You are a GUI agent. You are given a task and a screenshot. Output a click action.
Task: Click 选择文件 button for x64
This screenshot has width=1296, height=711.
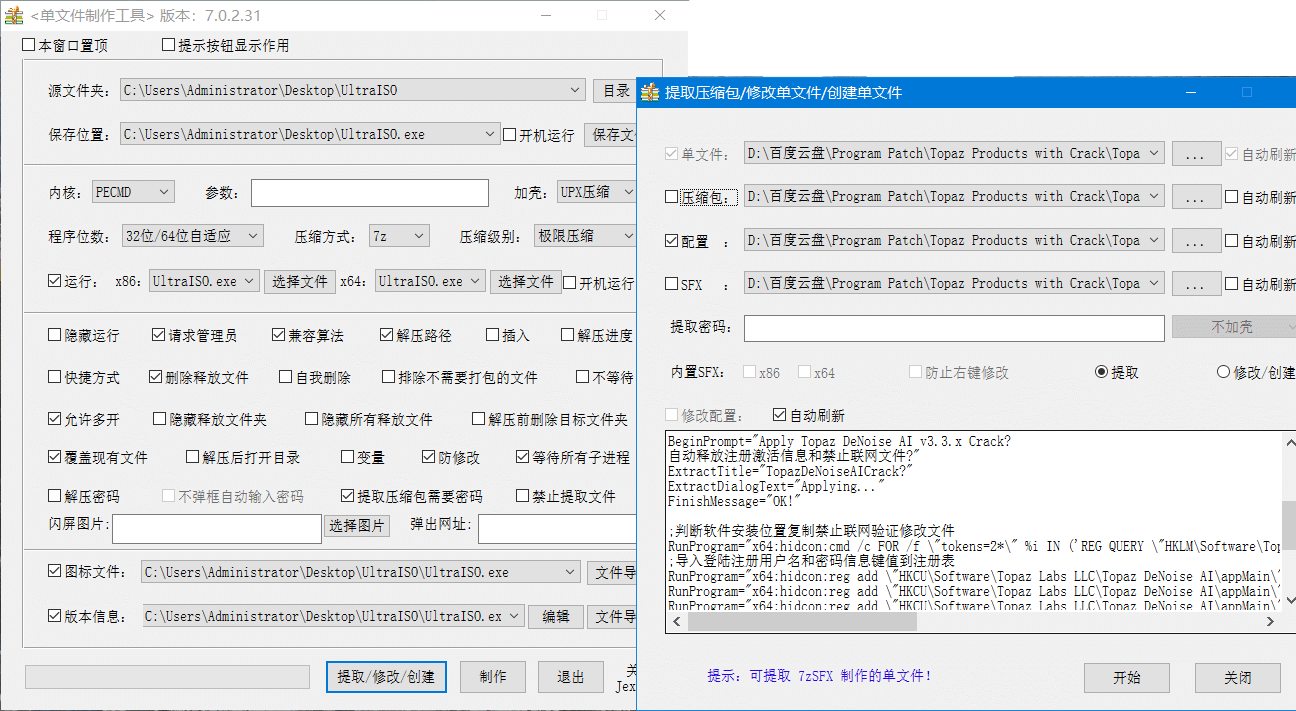[x=526, y=281]
